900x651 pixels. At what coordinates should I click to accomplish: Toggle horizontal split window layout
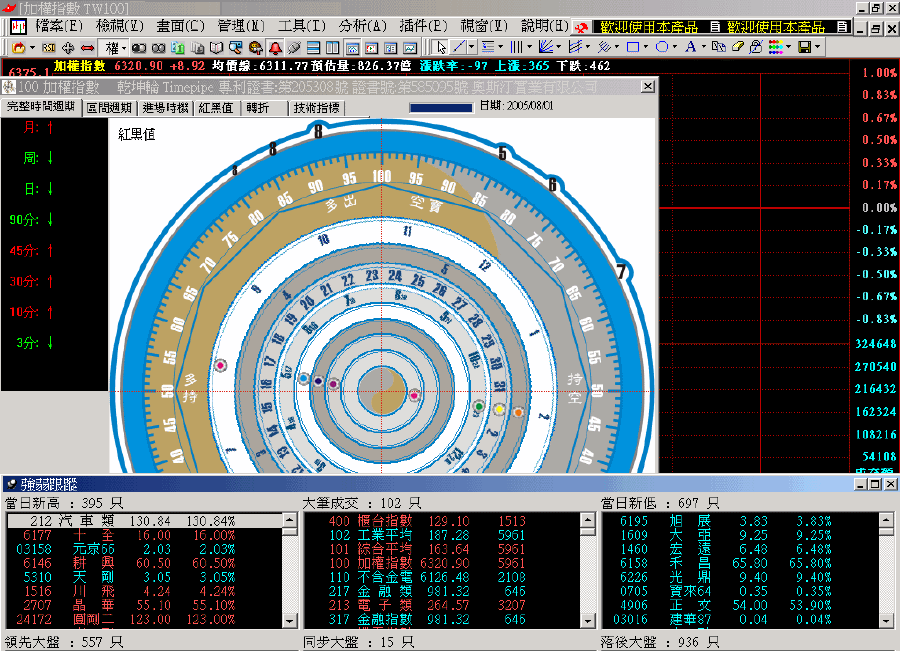[x=313, y=47]
